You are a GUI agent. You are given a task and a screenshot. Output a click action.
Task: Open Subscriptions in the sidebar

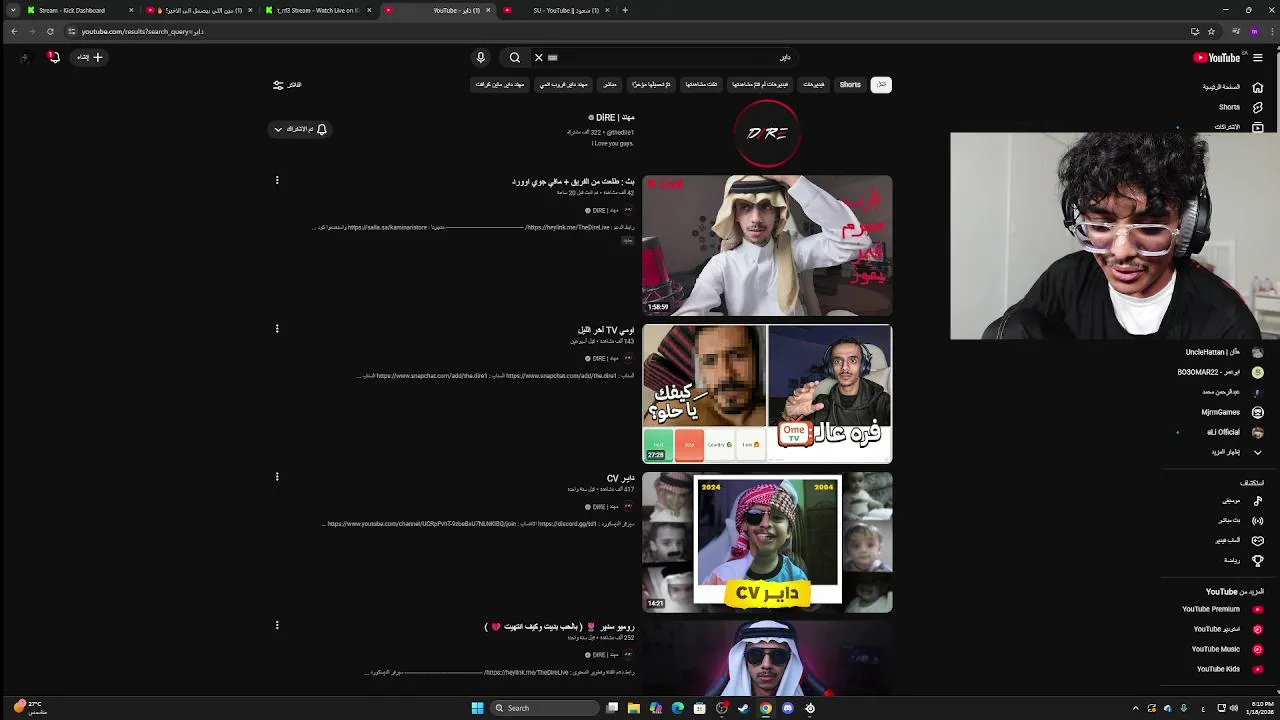pyautogui.click(x=1237, y=127)
